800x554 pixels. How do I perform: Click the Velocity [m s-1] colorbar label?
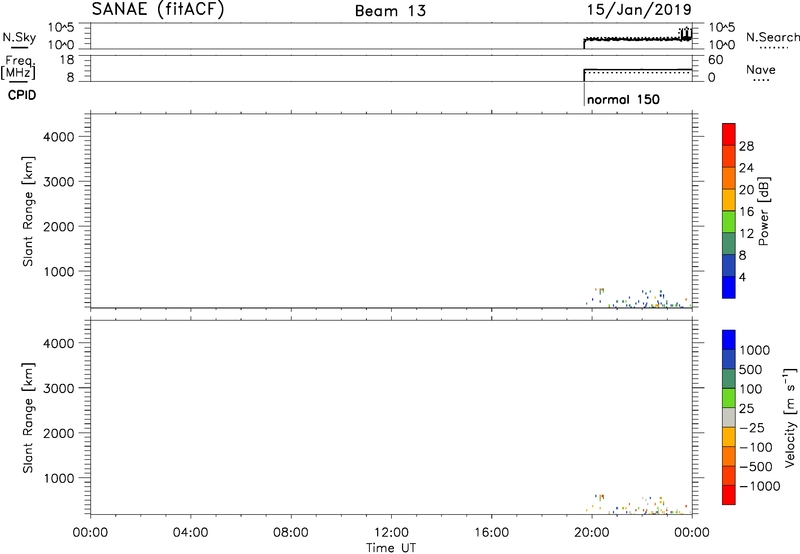pyautogui.click(x=789, y=417)
